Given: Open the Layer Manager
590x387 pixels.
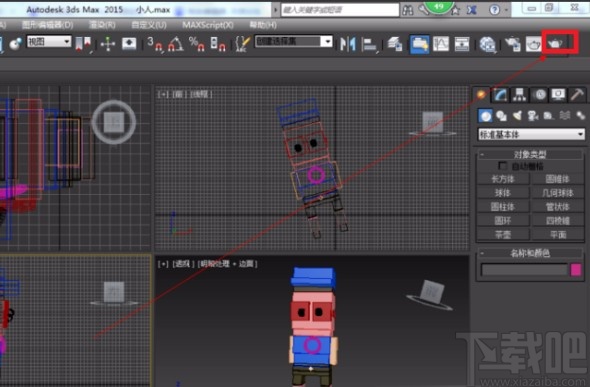Looking at the screenshot, I should (x=395, y=44).
